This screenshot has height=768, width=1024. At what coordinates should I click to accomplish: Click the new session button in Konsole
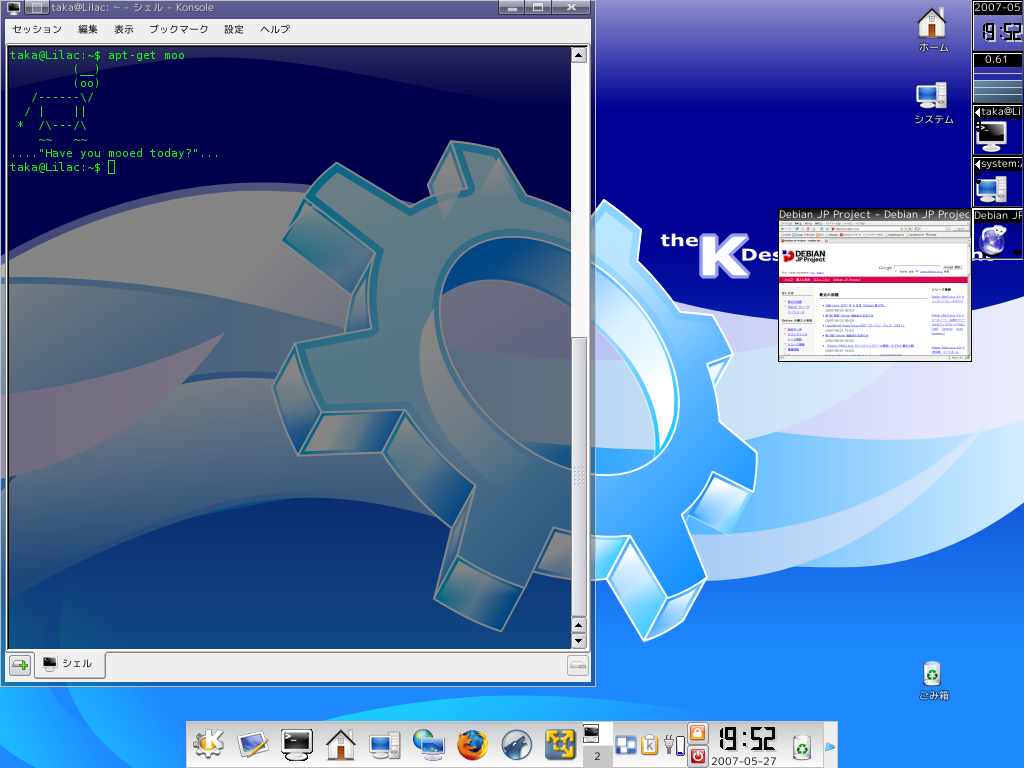(x=20, y=665)
